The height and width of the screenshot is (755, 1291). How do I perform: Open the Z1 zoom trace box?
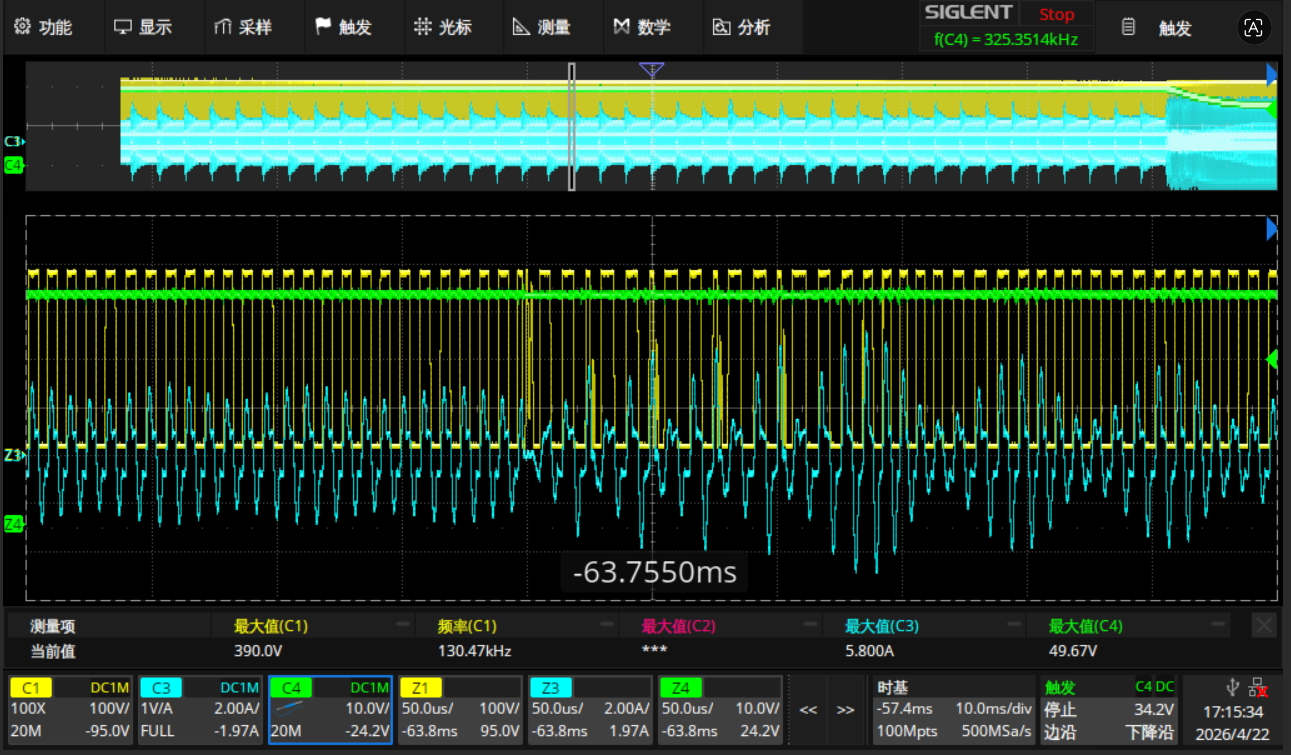pyautogui.click(x=461, y=709)
